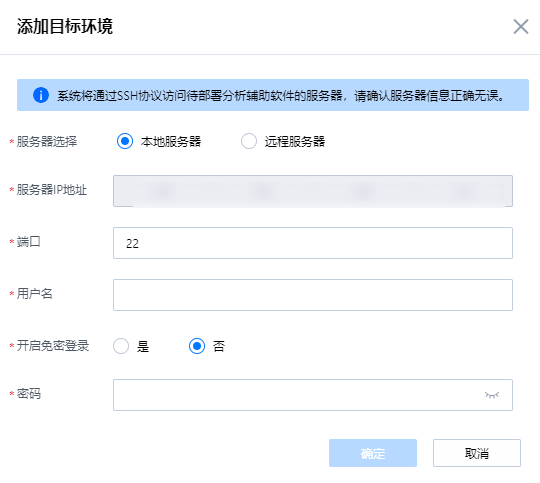Toggle password visibility eye icon
The height and width of the screenshot is (483, 540).
[x=492, y=395]
